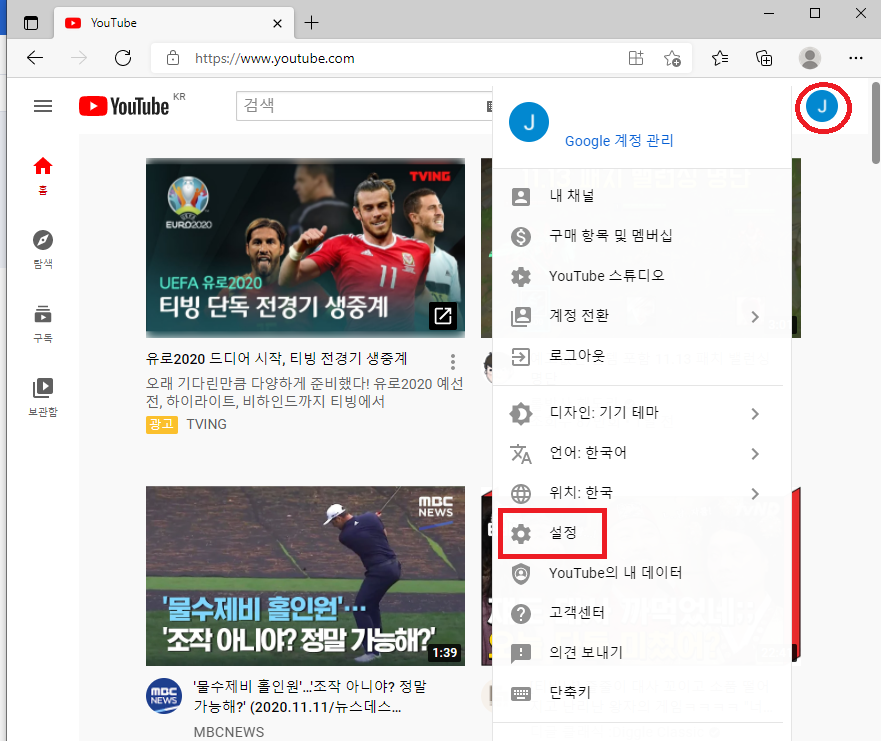Viewport: 881px width, 741px height.
Task: Click the ad description starting '오래 기다린만큼'
Action: (x=305, y=393)
